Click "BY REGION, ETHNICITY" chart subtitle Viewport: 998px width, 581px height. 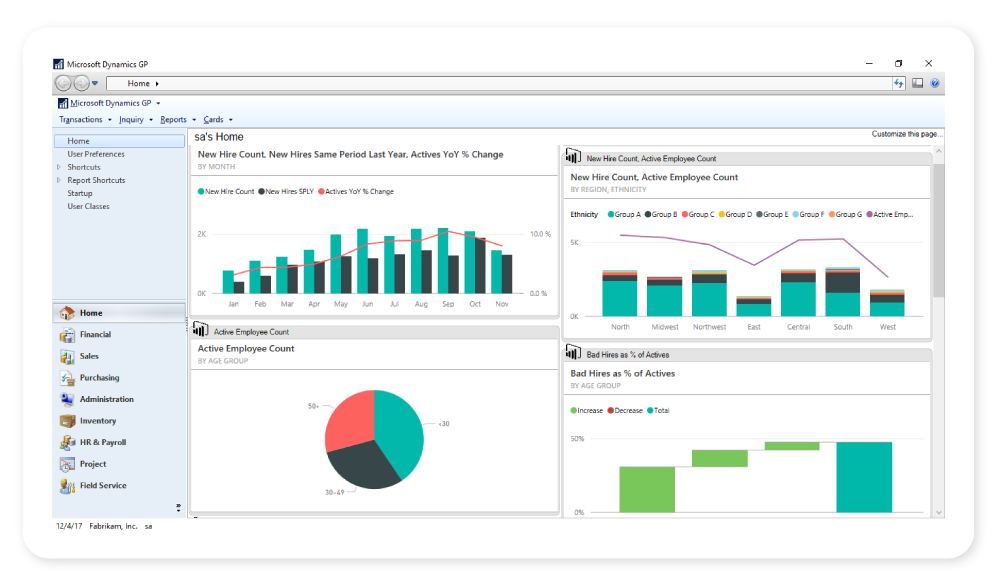(608, 190)
